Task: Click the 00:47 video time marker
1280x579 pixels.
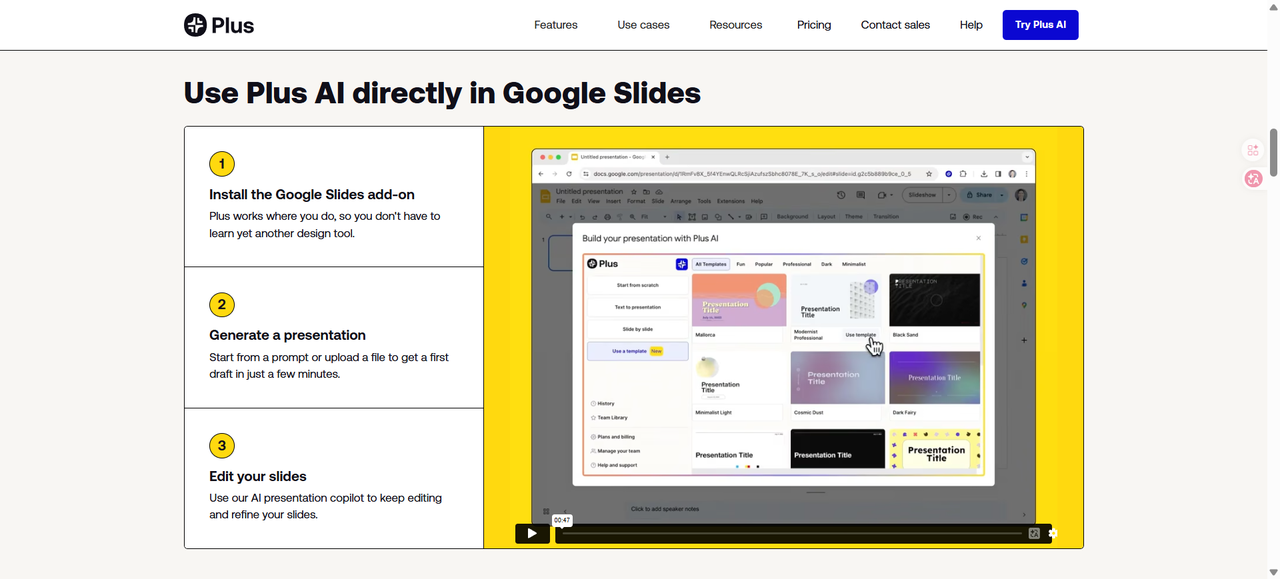Action: coord(562,520)
